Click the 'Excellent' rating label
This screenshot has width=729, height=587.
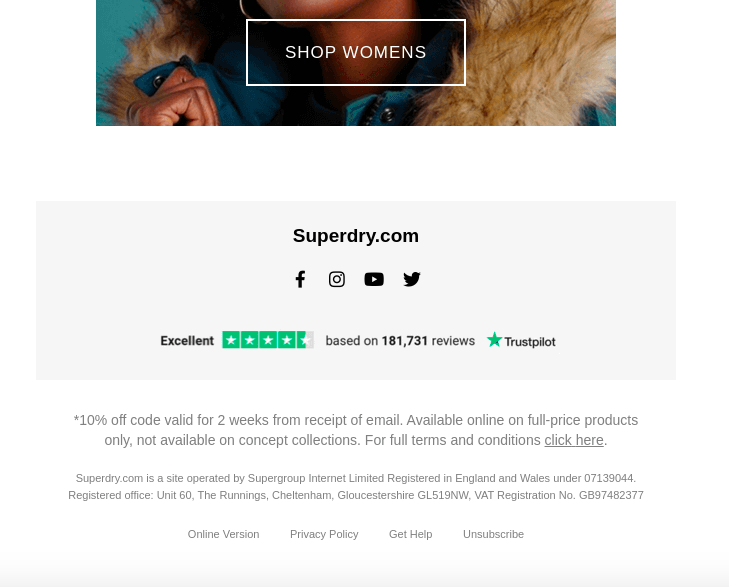[x=187, y=341]
